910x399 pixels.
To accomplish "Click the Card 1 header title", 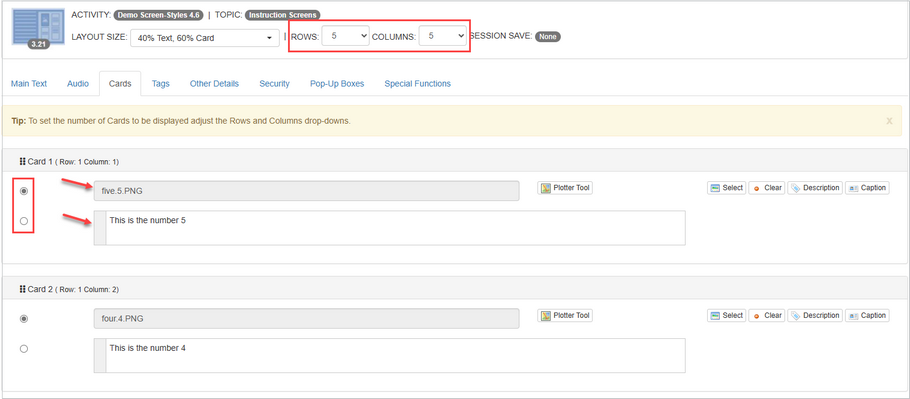I will (73, 162).
